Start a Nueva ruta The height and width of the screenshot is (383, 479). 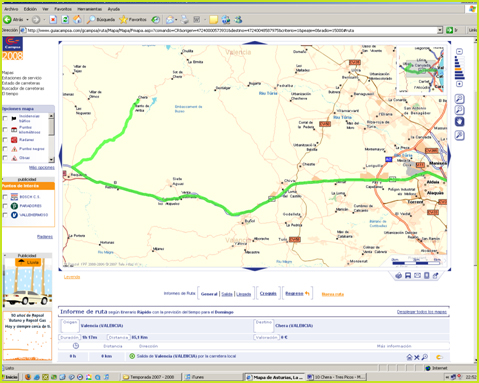[333, 294]
